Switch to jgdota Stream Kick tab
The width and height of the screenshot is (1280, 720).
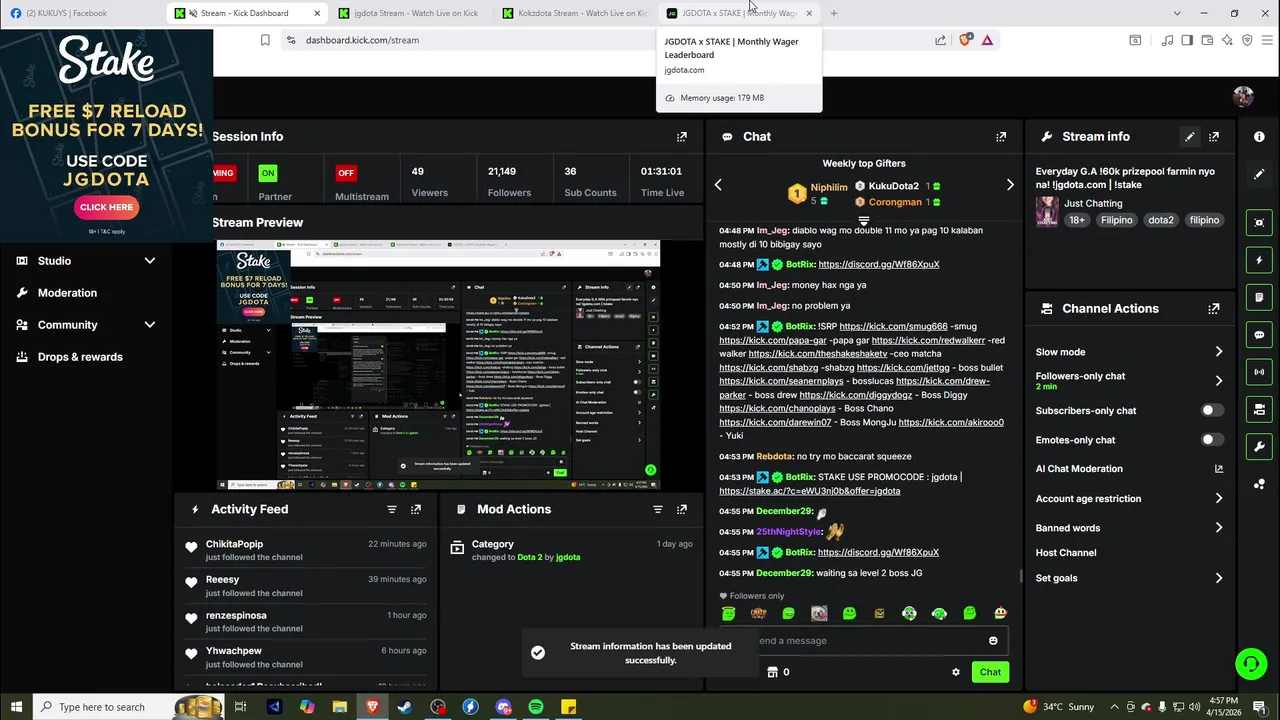[x=410, y=13]
